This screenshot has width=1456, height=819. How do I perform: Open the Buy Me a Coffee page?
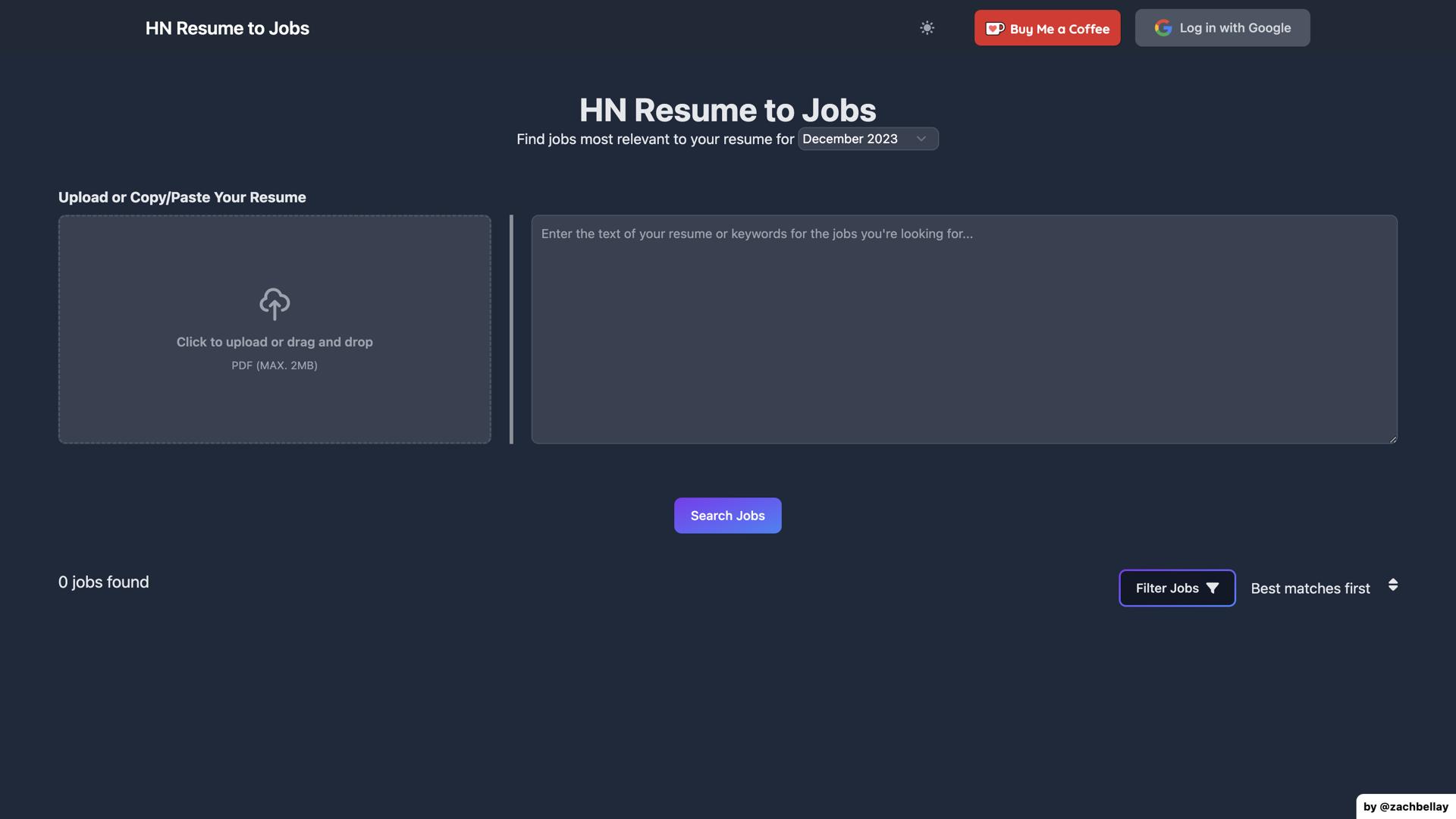tap(1046, 27)
